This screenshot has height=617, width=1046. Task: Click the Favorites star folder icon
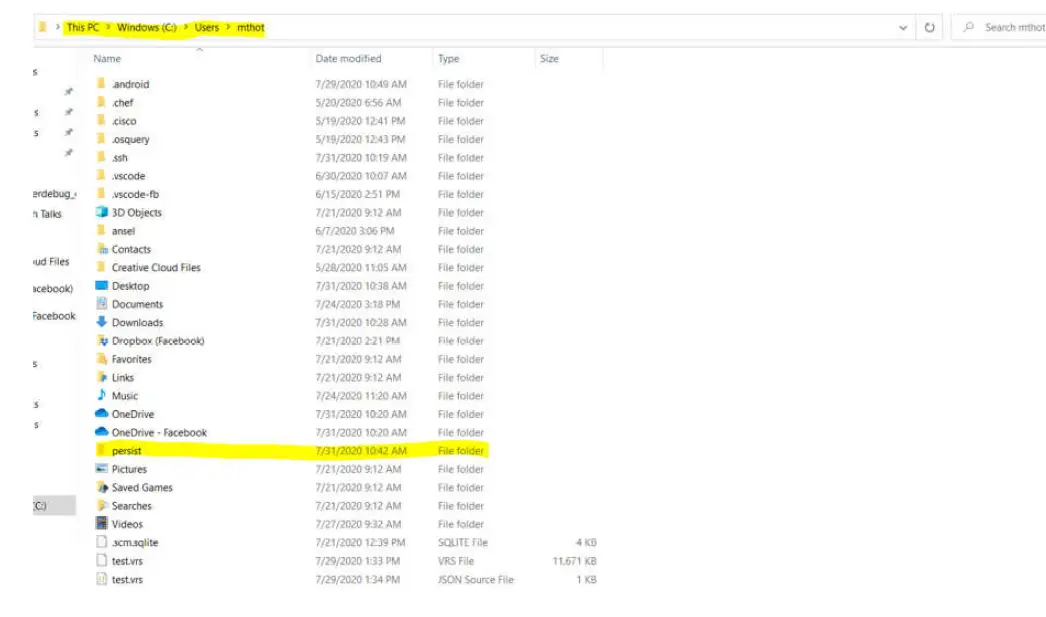101,359
